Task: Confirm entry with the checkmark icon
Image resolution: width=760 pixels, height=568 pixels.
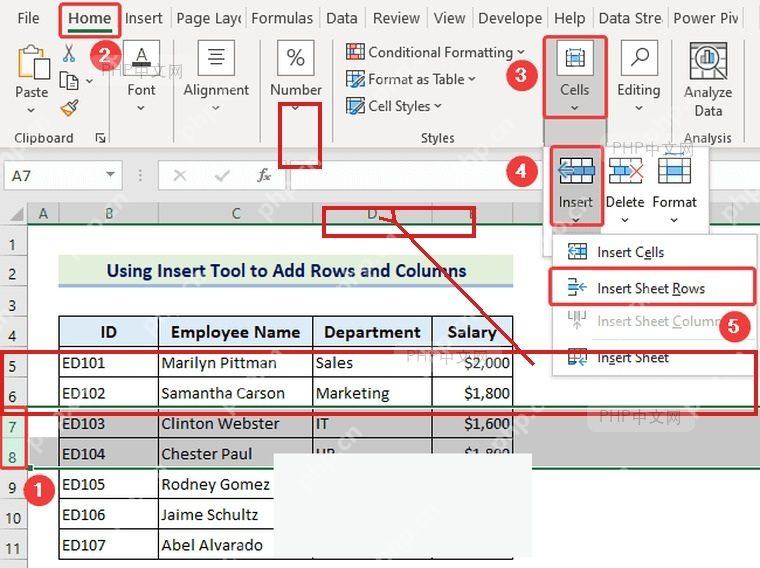Action: pos(222,175)
